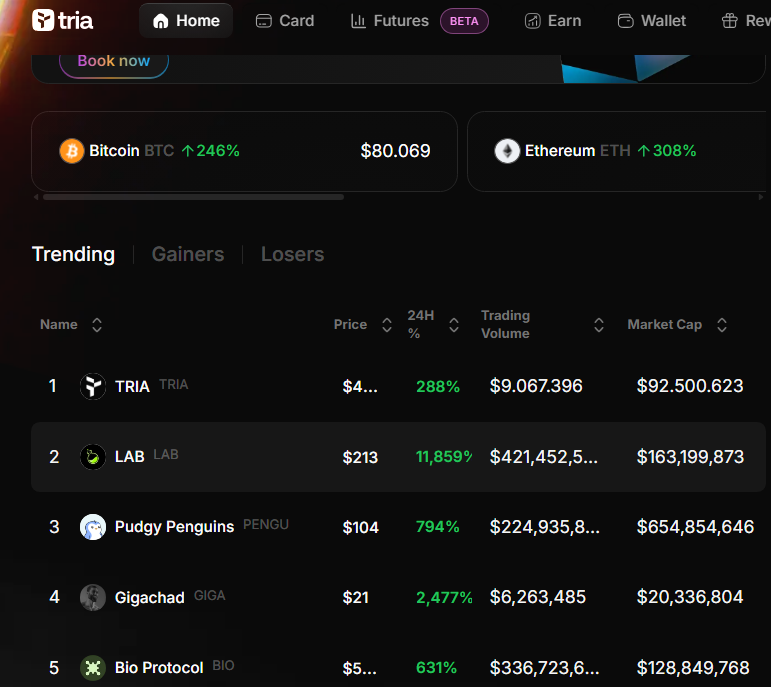Sort by Price column arrows

point(387,325)
